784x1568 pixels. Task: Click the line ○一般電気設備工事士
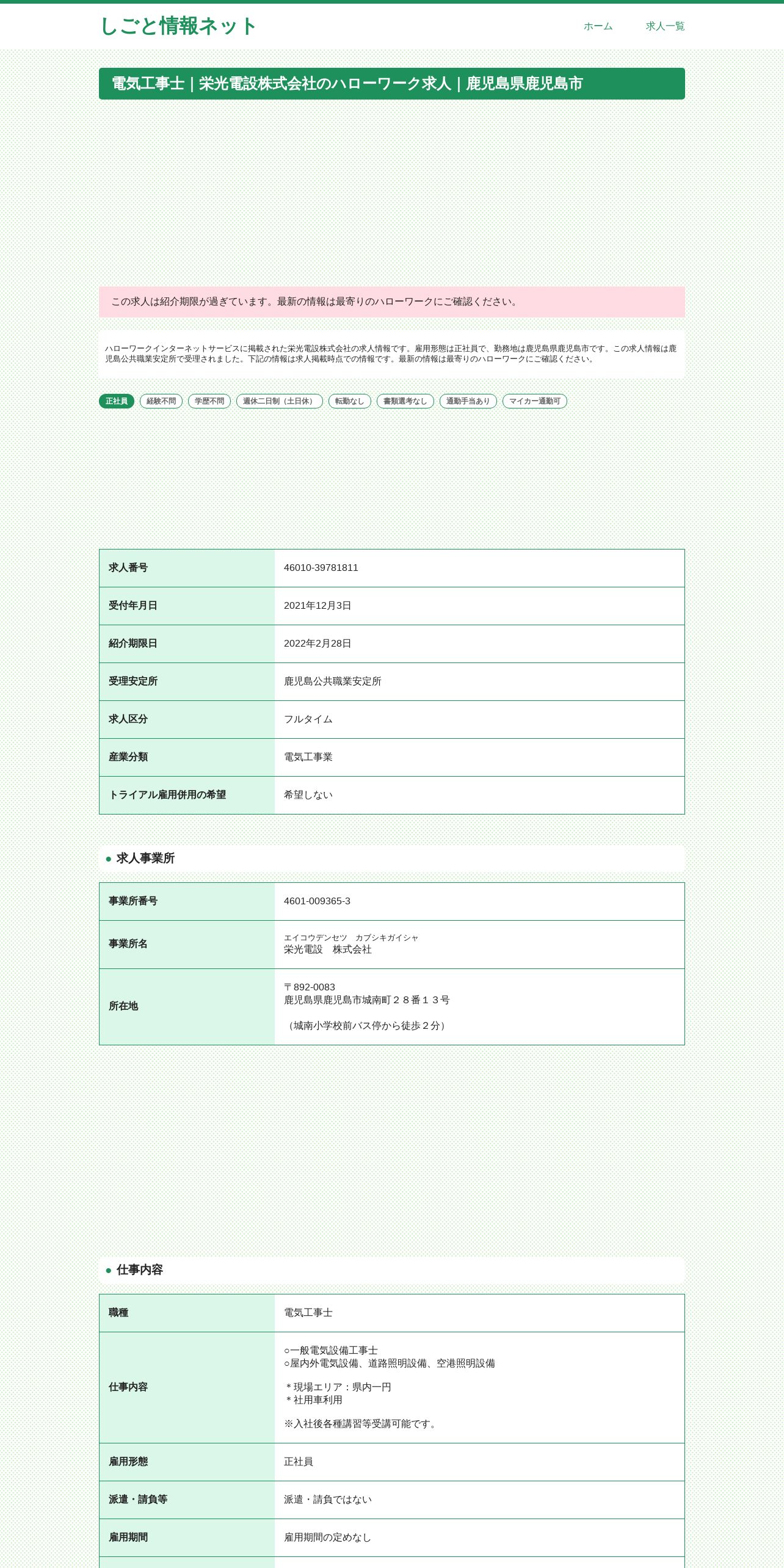(331, 1351)
